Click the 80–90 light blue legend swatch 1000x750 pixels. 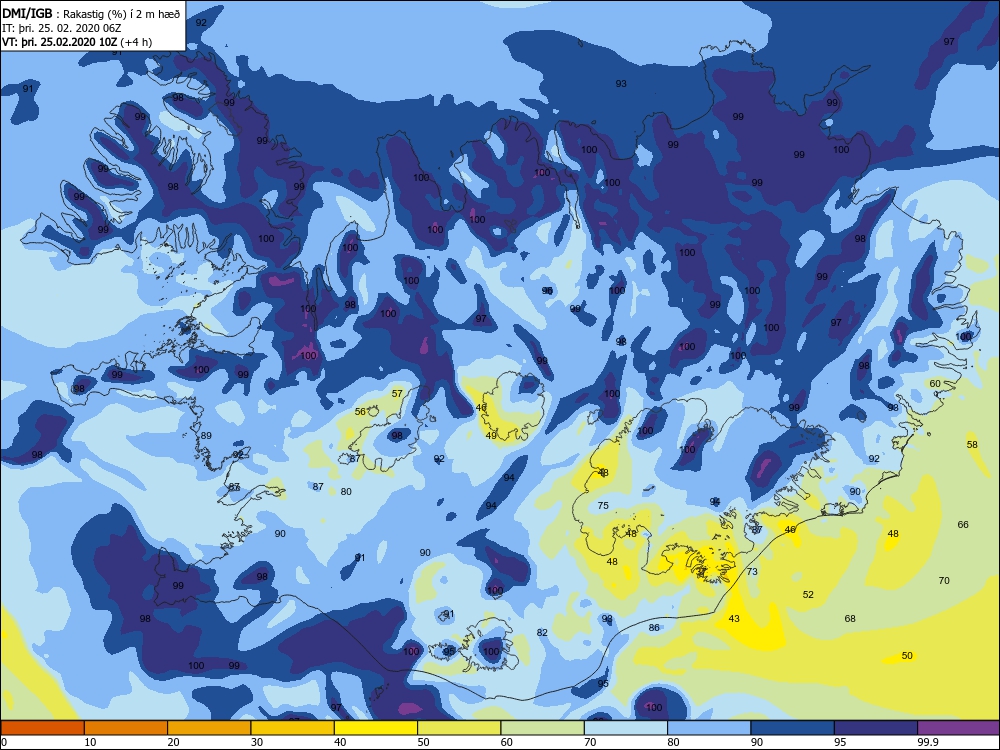[x=709, y=728]
